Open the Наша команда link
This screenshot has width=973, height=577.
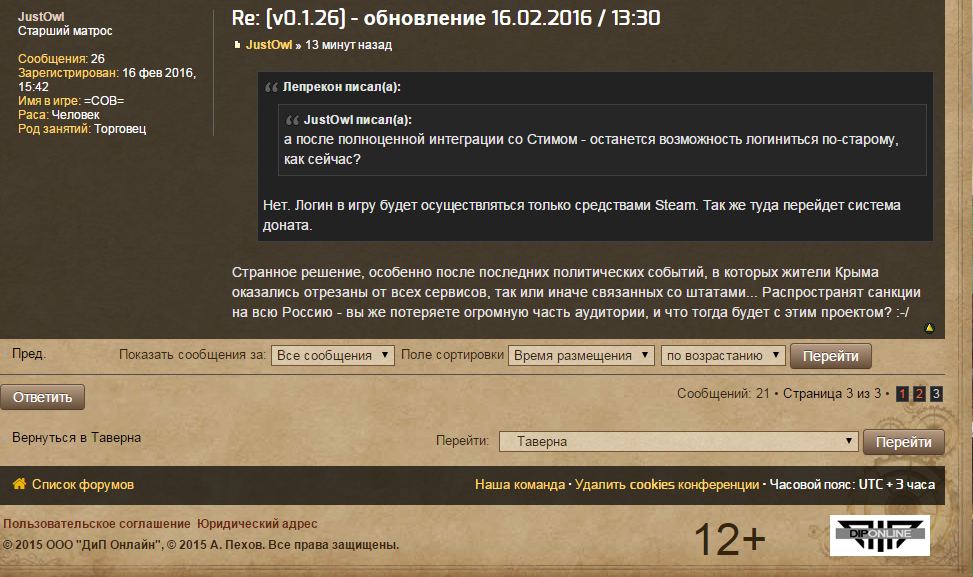coord(520,485)
